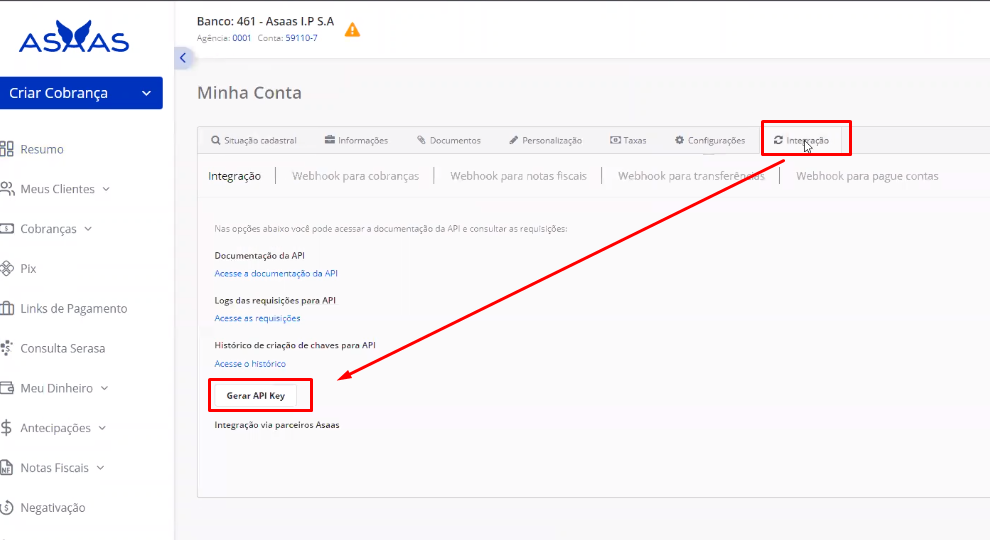Click 'Banco: 461 - Asaas I.P S.A' text
990x540 pixels.
click(265, 21)
